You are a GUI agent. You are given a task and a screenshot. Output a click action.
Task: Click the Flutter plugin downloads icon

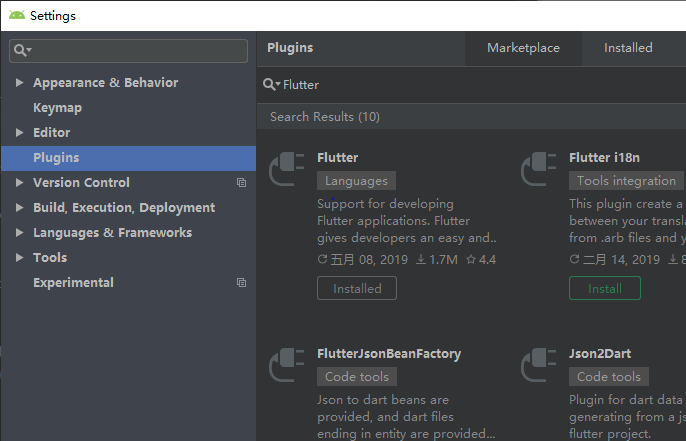(420, 259)
